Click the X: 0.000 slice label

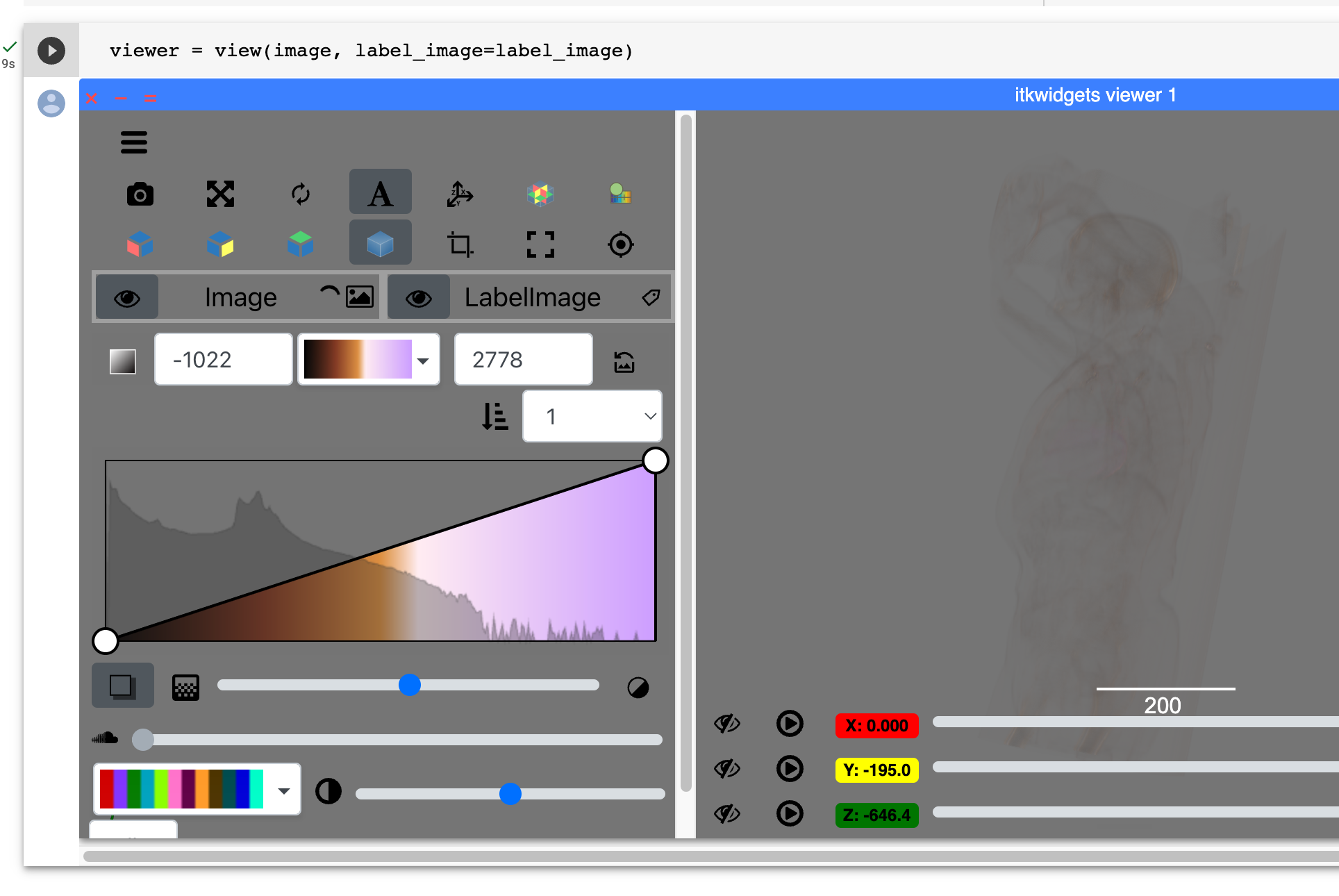(x=877, y=726)
